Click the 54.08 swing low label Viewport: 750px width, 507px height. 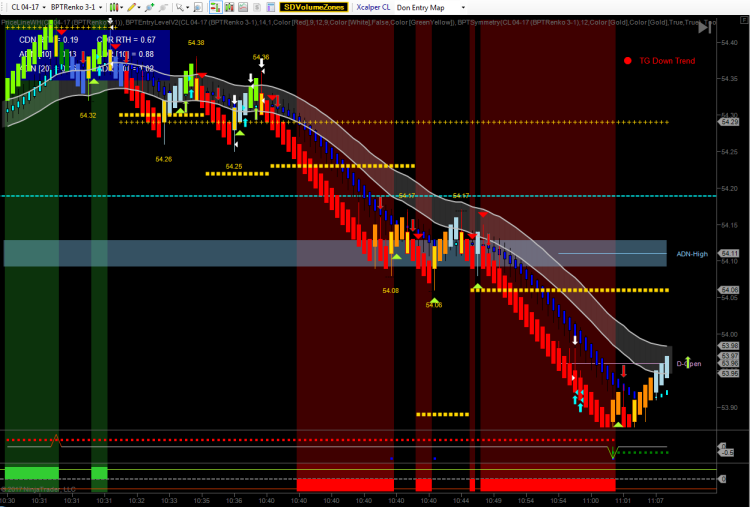pyautogui.click(x=391, y=290)
